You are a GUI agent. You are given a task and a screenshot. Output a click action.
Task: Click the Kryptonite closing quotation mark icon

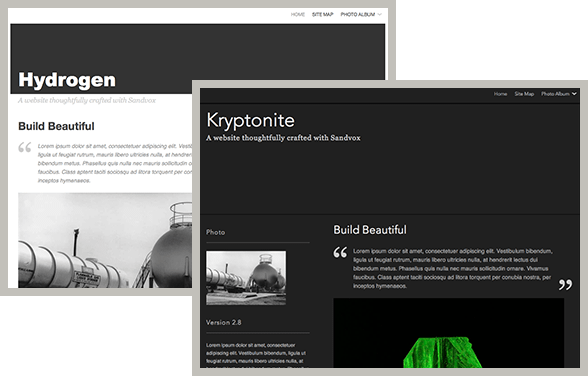pos(566,284)
